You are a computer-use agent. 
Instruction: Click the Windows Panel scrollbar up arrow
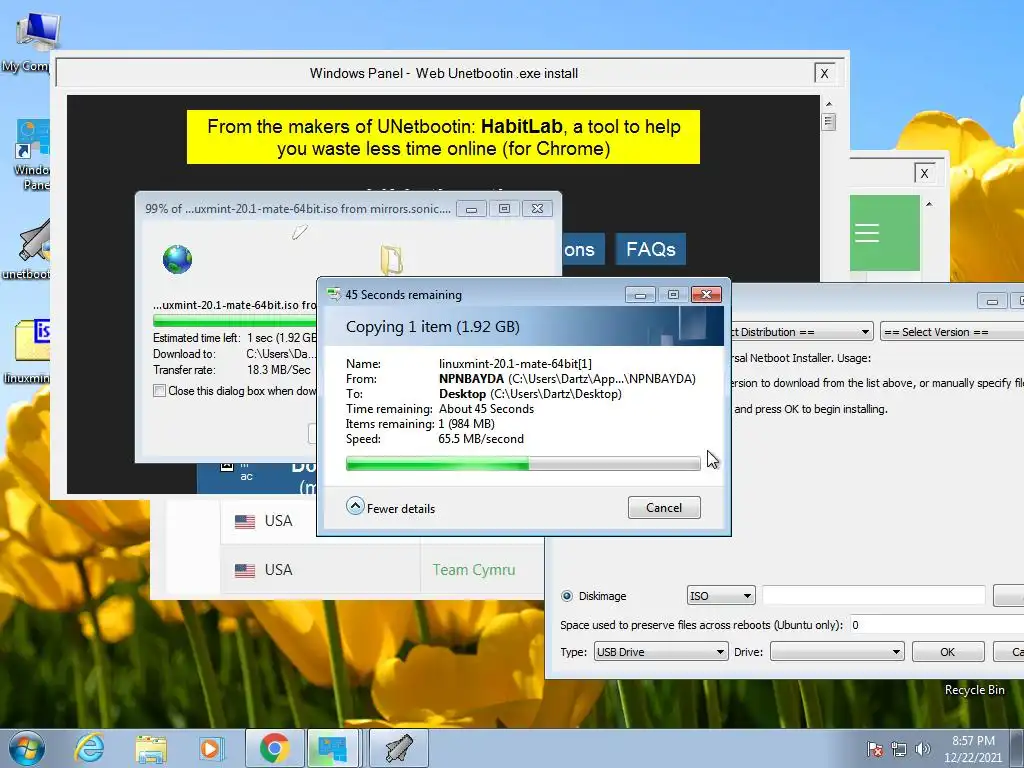pyautogui.click(x=829, y=104)
